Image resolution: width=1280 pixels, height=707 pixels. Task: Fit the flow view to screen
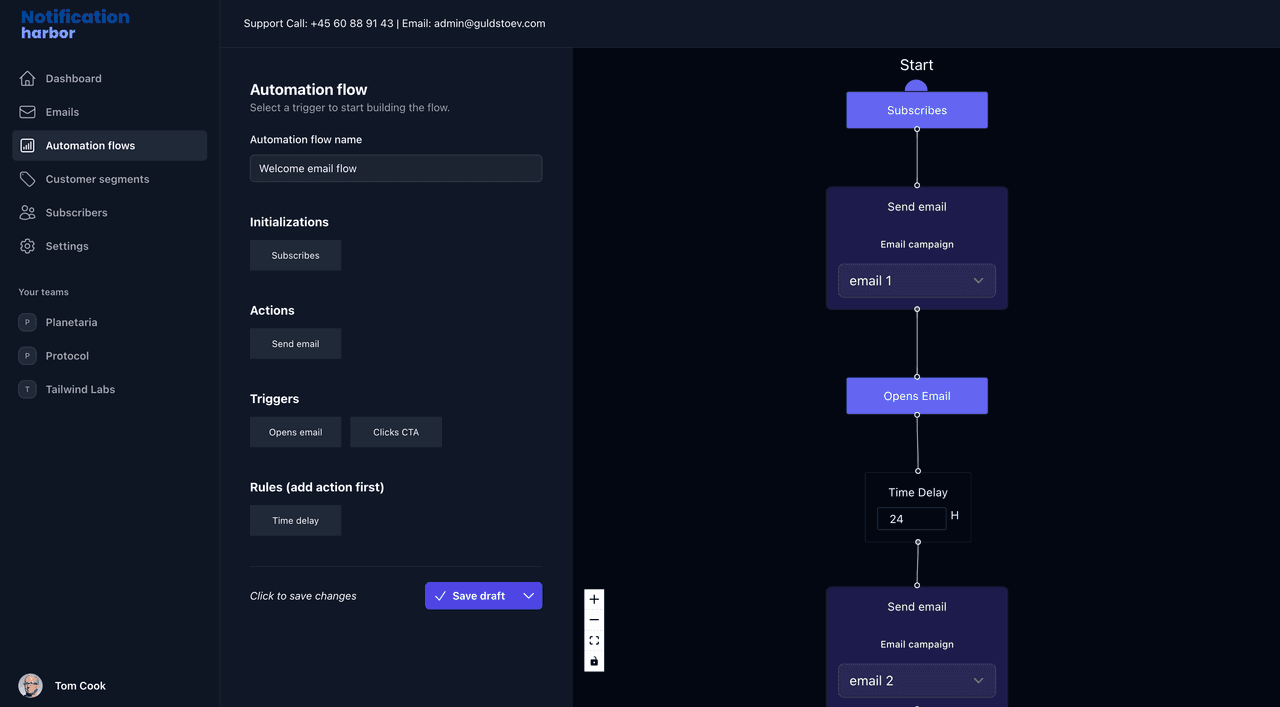pyautogui.click(x=594, y=641)
